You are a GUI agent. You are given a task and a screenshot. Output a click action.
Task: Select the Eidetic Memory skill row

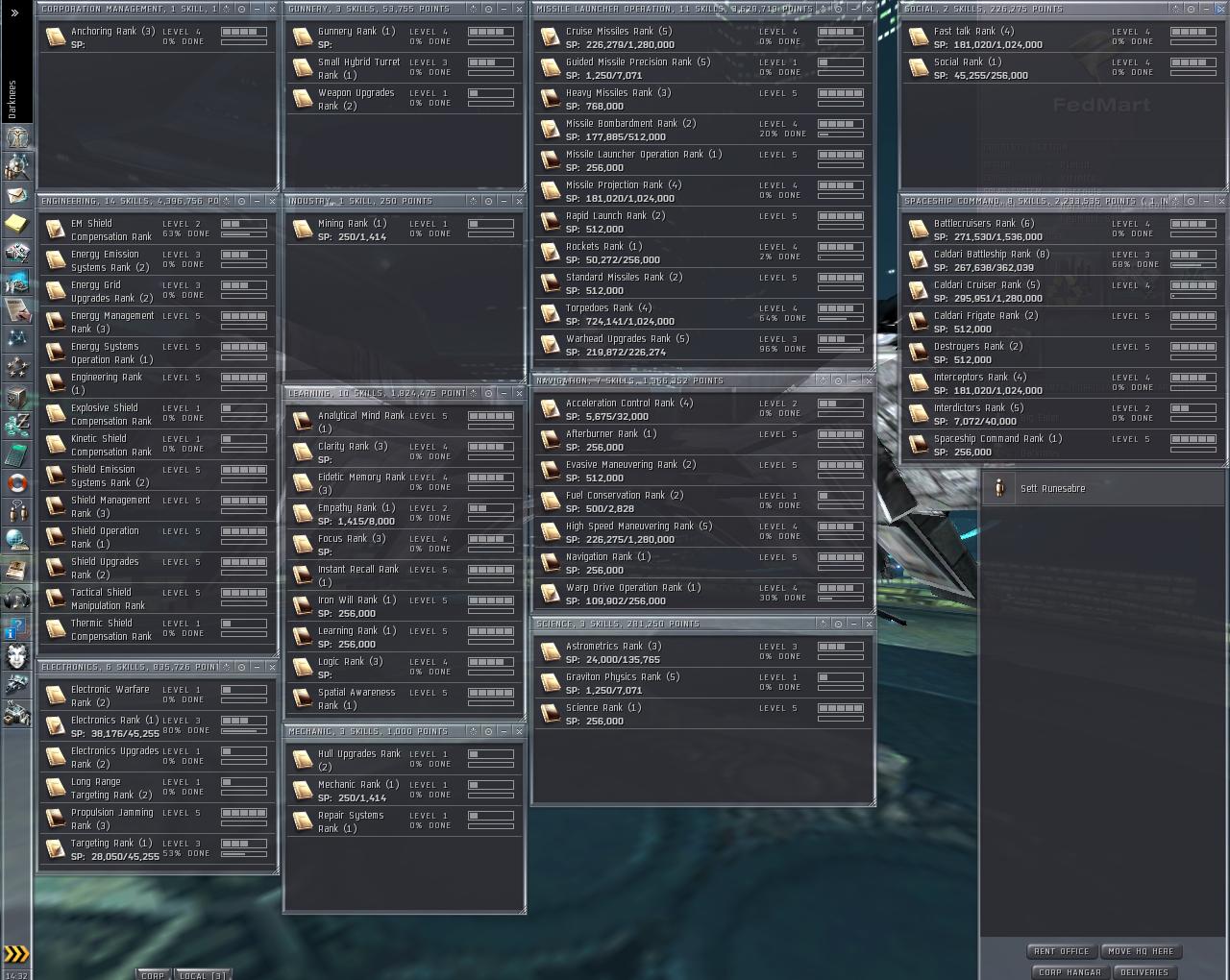[404, 483]
